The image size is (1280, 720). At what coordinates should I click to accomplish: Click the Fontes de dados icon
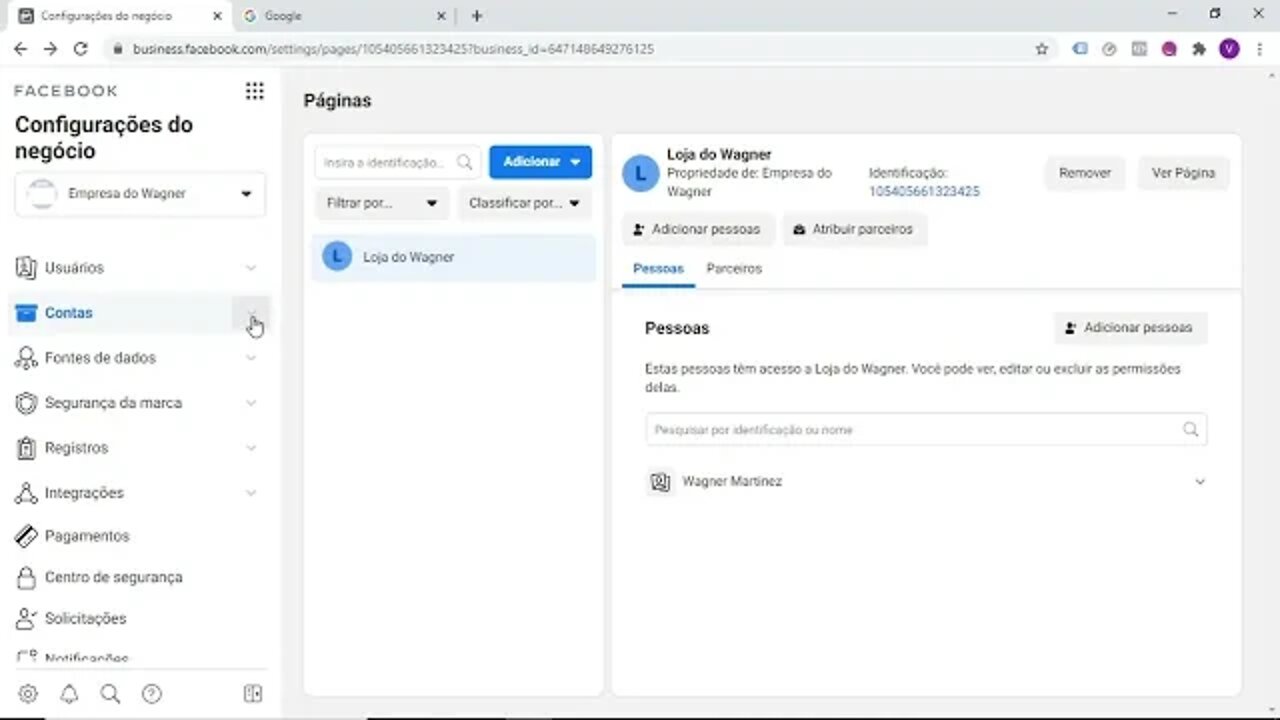click(x=26, y=358)
